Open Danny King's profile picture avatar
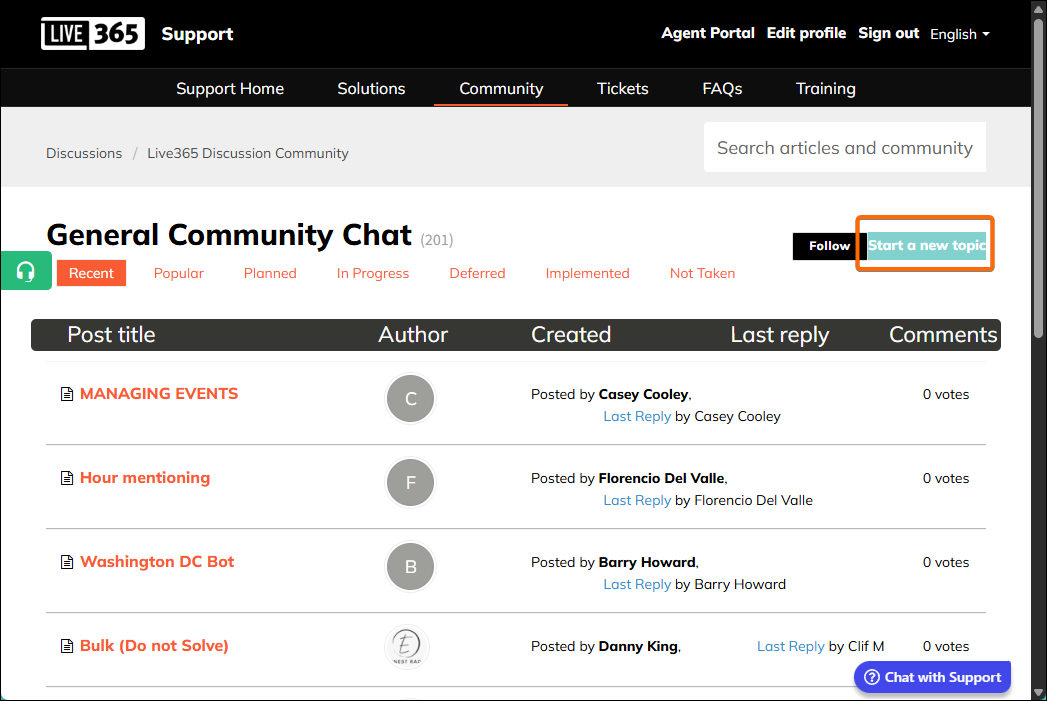This screenshot has height=701, width=1047. [407, 646]
